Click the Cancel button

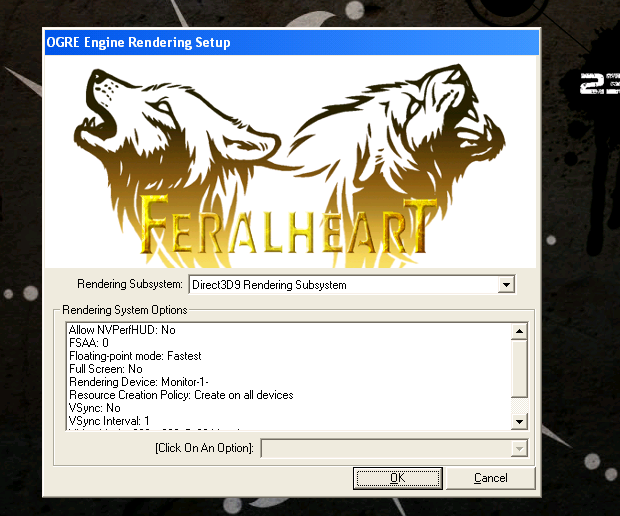point(491,478)
